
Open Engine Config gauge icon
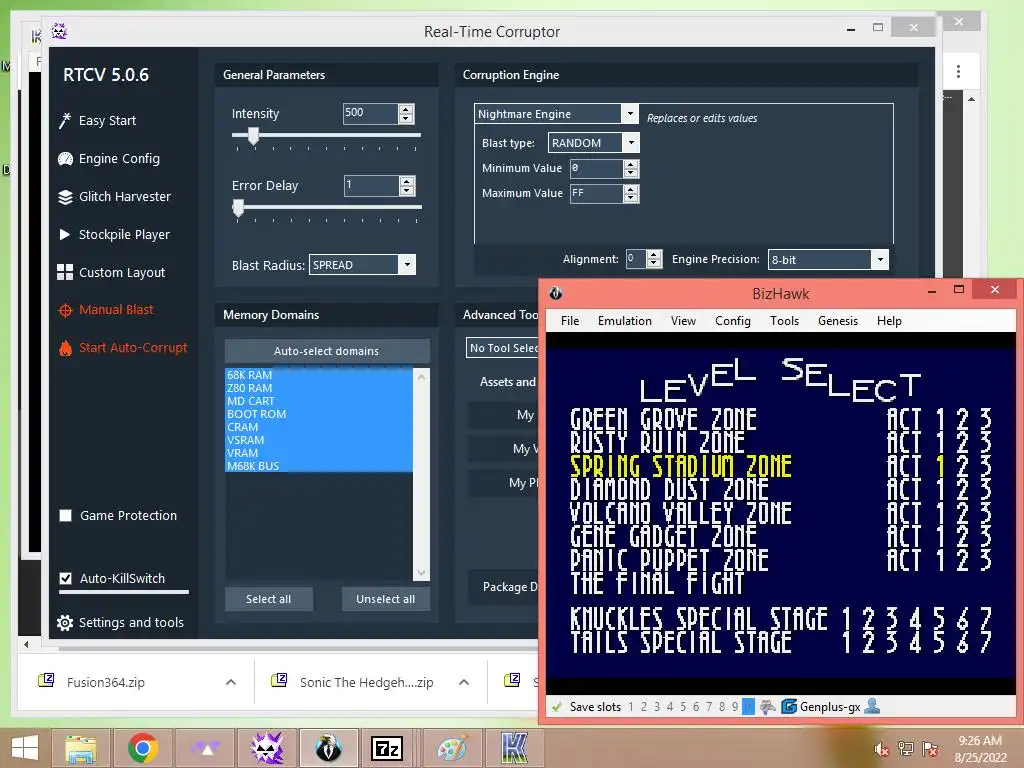(65, 159)
